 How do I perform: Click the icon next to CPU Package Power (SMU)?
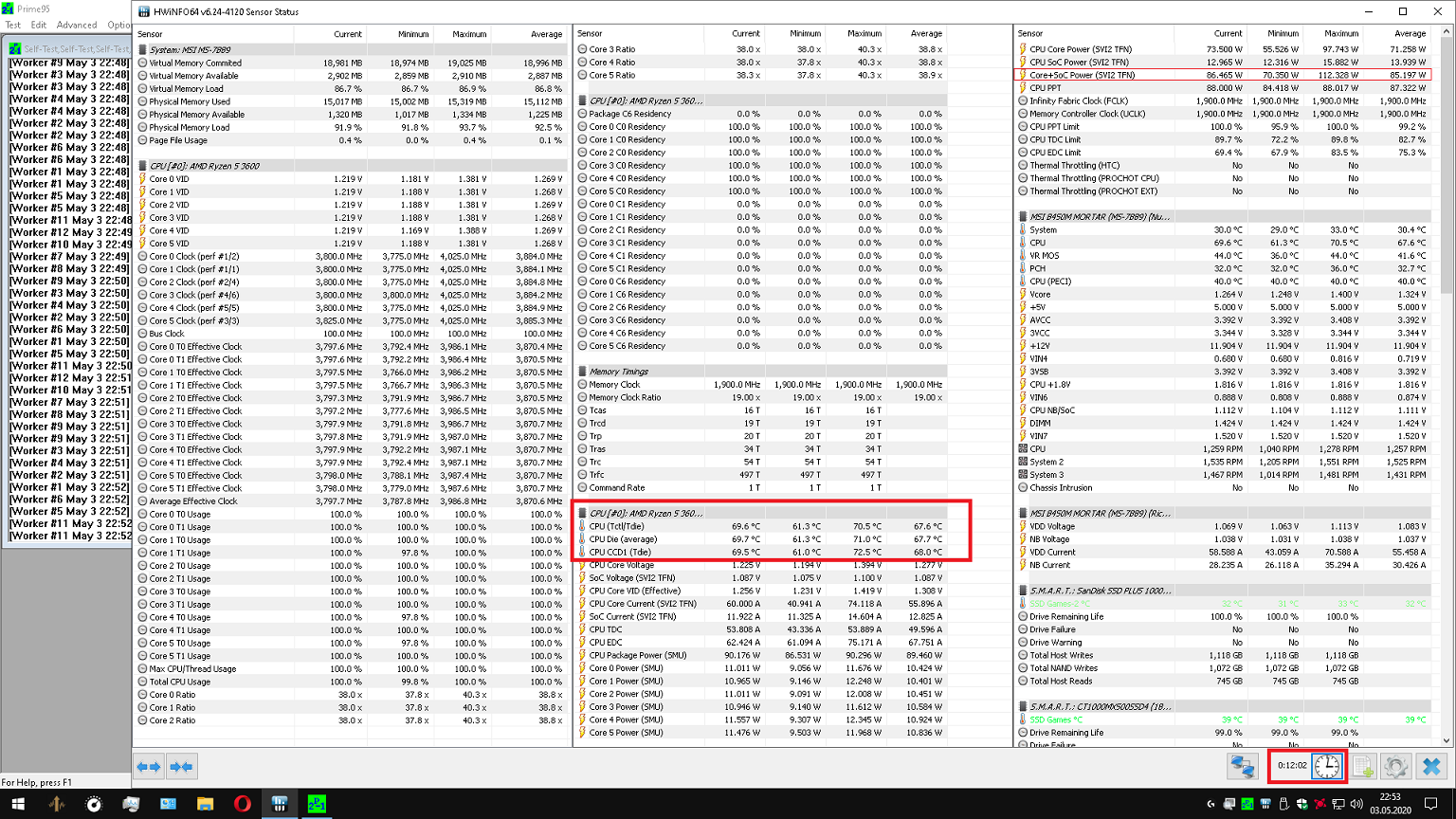point(582,655)
